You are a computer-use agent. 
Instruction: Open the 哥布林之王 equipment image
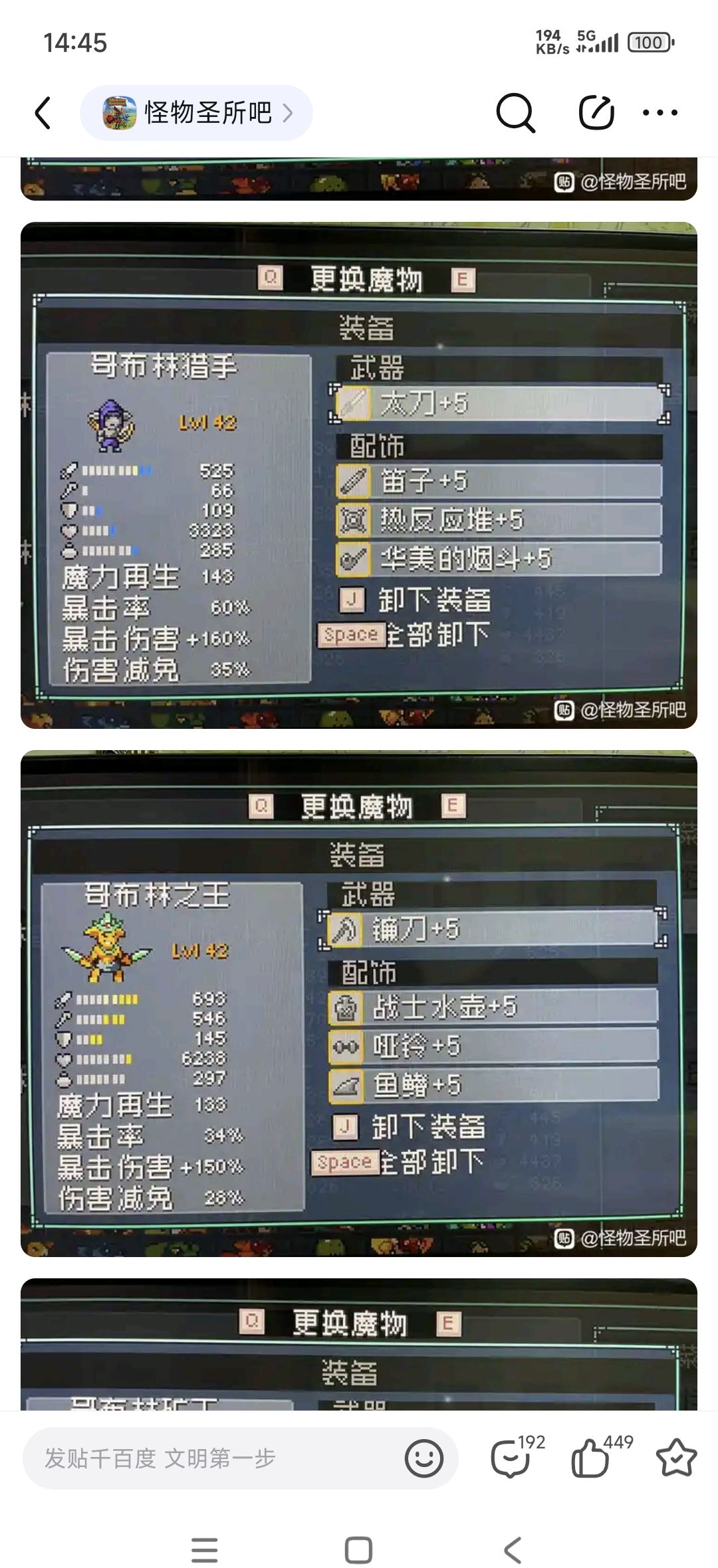point(359,1003)
